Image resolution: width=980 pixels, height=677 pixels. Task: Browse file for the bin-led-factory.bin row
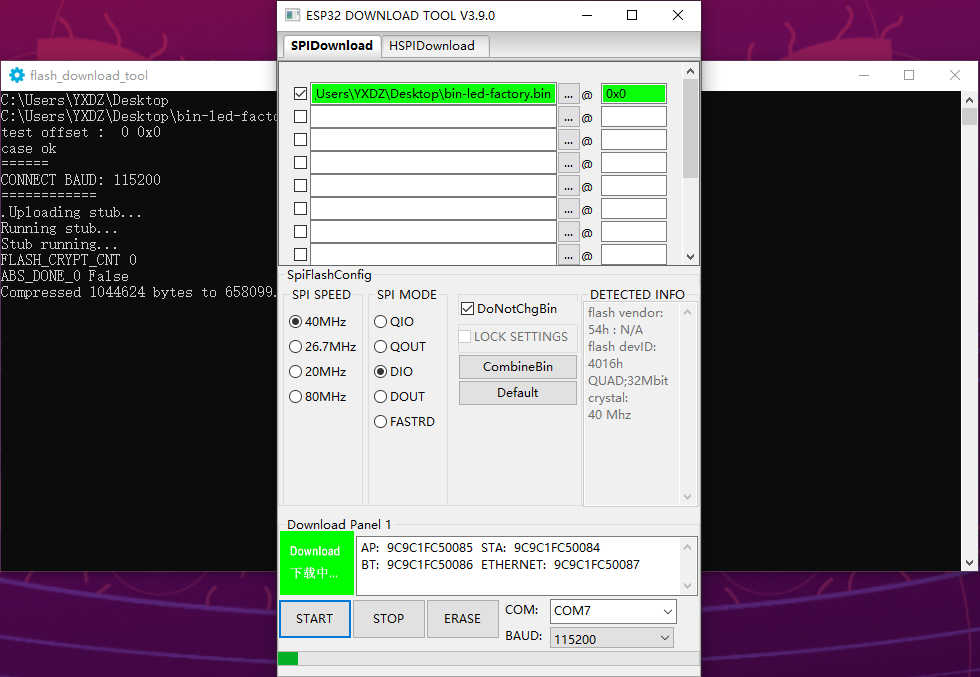pos(568,94)
